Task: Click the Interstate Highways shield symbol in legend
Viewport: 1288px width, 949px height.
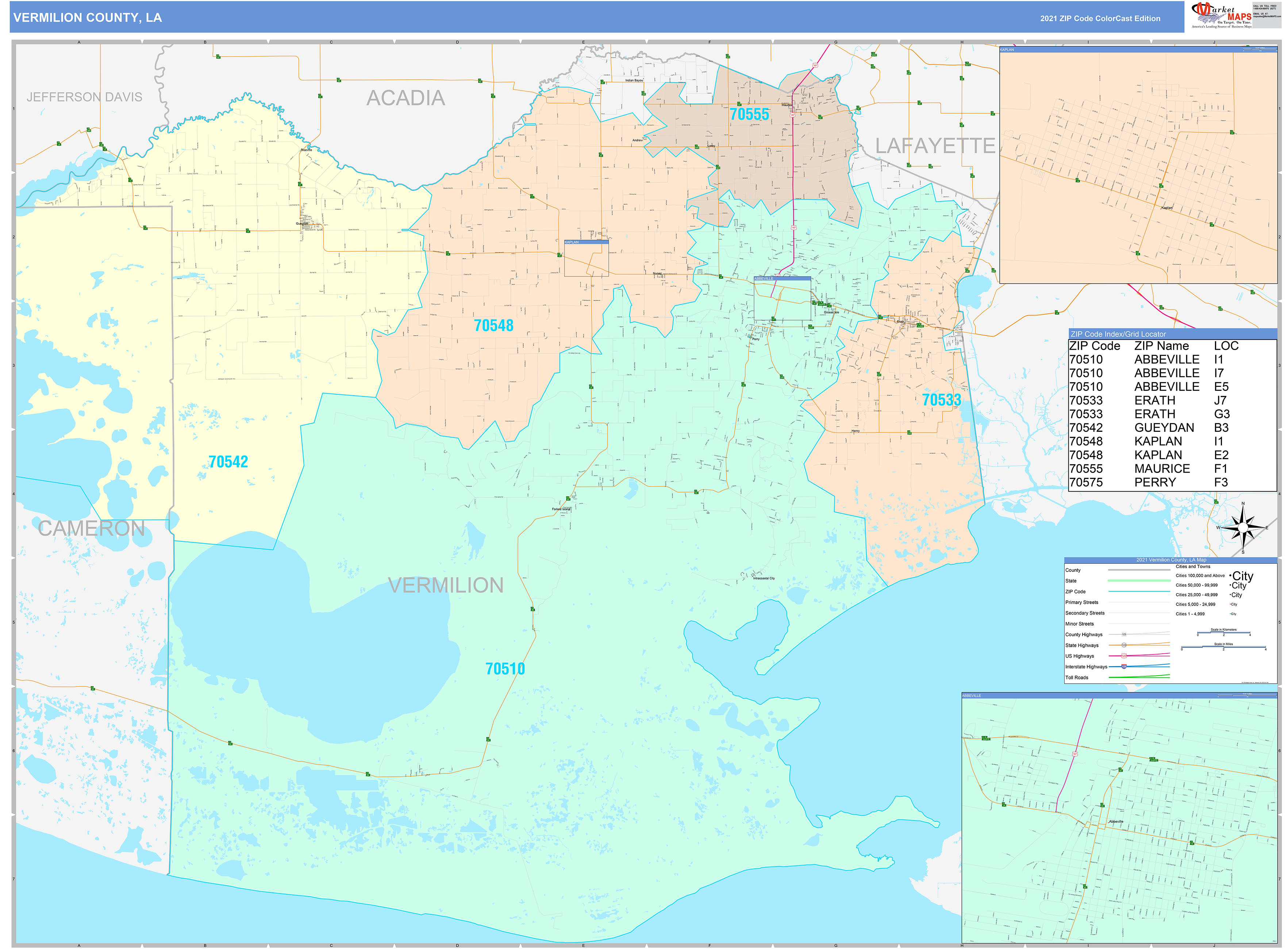Action: [x=1125, y=667]
